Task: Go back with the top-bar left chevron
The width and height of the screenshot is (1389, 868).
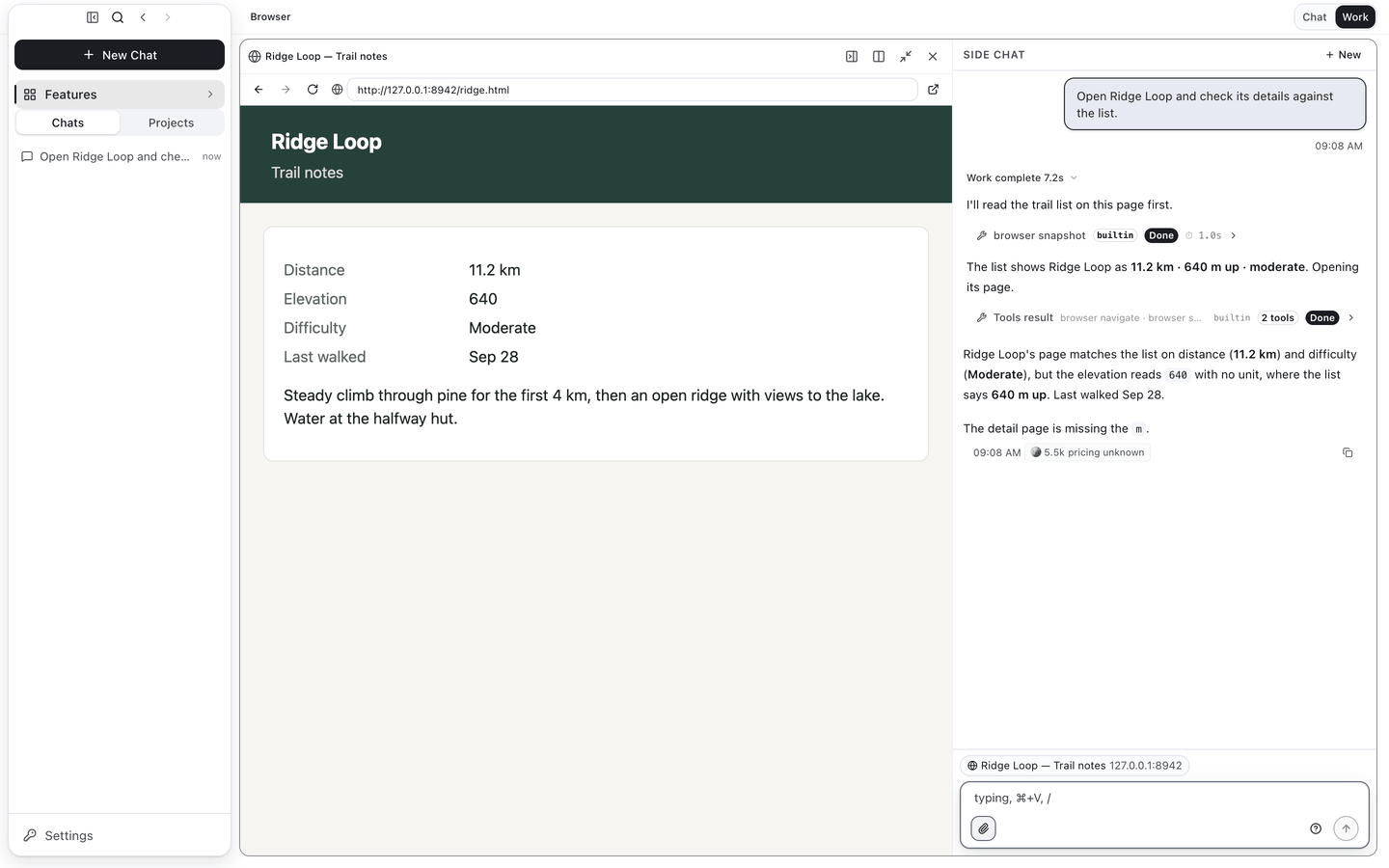Action: pyautogui.click(x=143, y=17)
